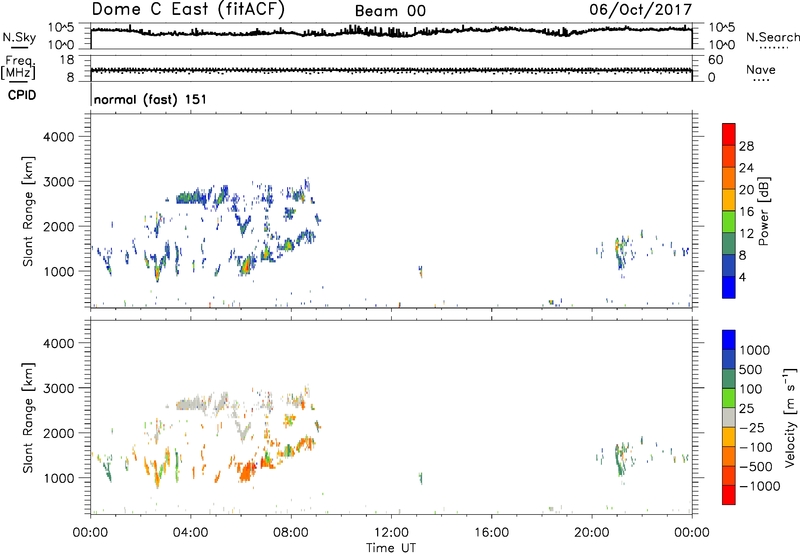Viewport: 800px width, 554px height.
Task: Click the date '06/Oct/2017'
Action: [x=640, y=9]
